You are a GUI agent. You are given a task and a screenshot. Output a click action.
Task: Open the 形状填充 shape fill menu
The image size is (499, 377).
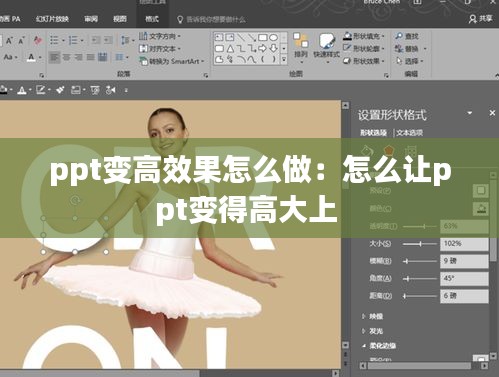[x=364, y=36]
